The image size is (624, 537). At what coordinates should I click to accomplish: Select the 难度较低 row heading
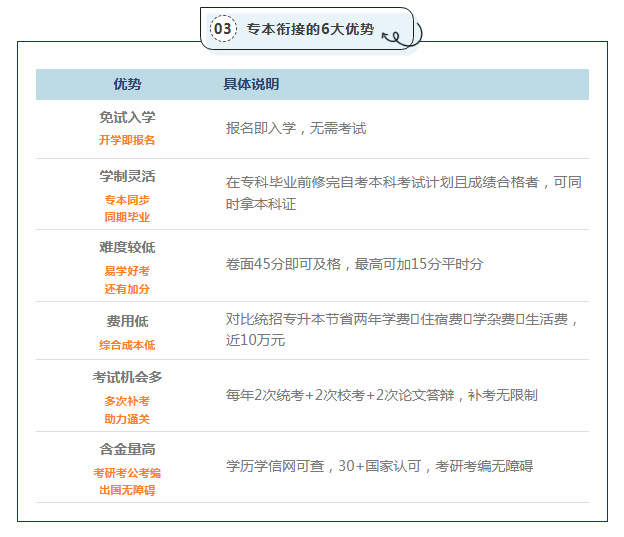127,247
